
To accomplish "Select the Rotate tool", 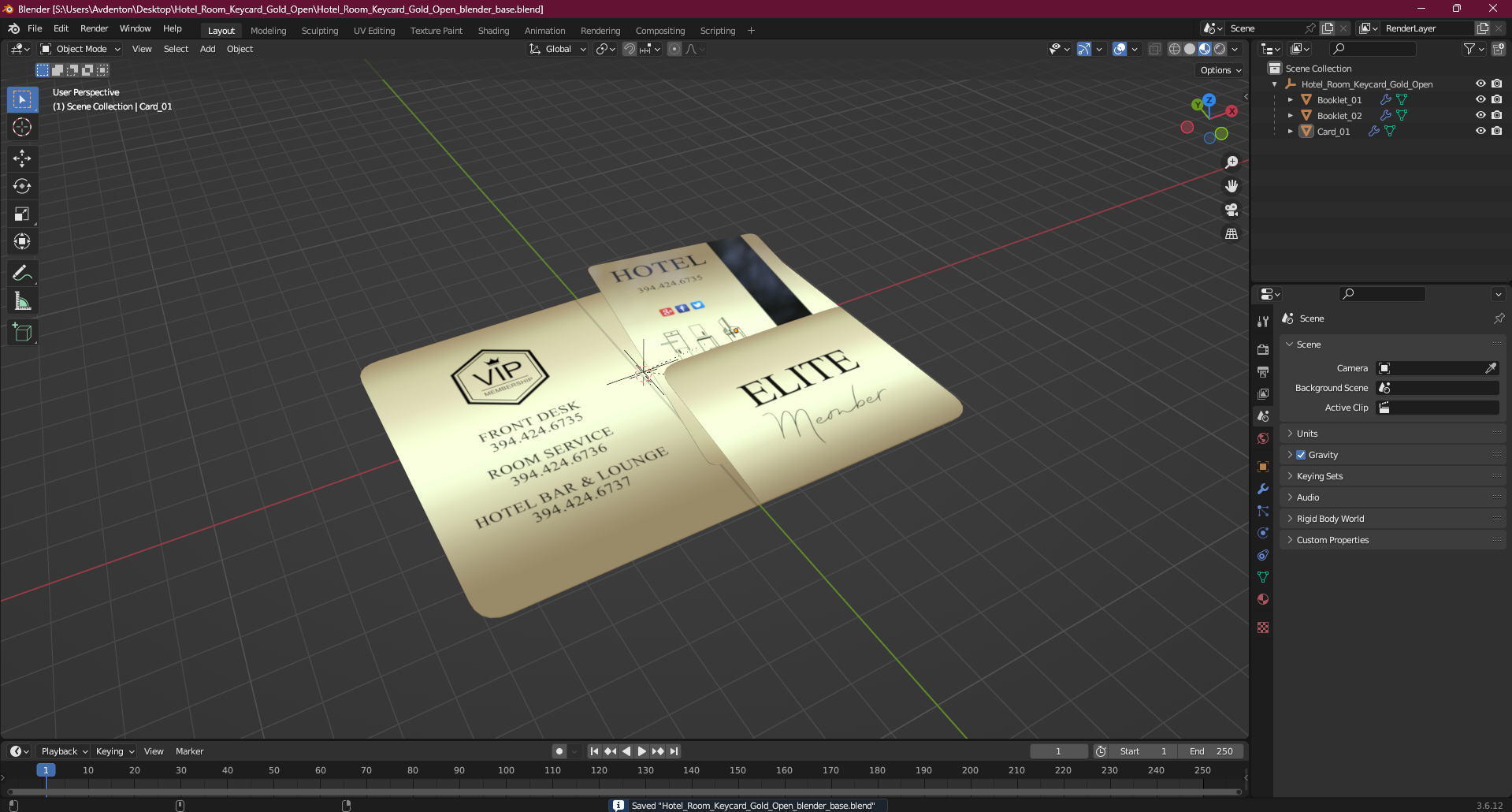I will (22, 186).
